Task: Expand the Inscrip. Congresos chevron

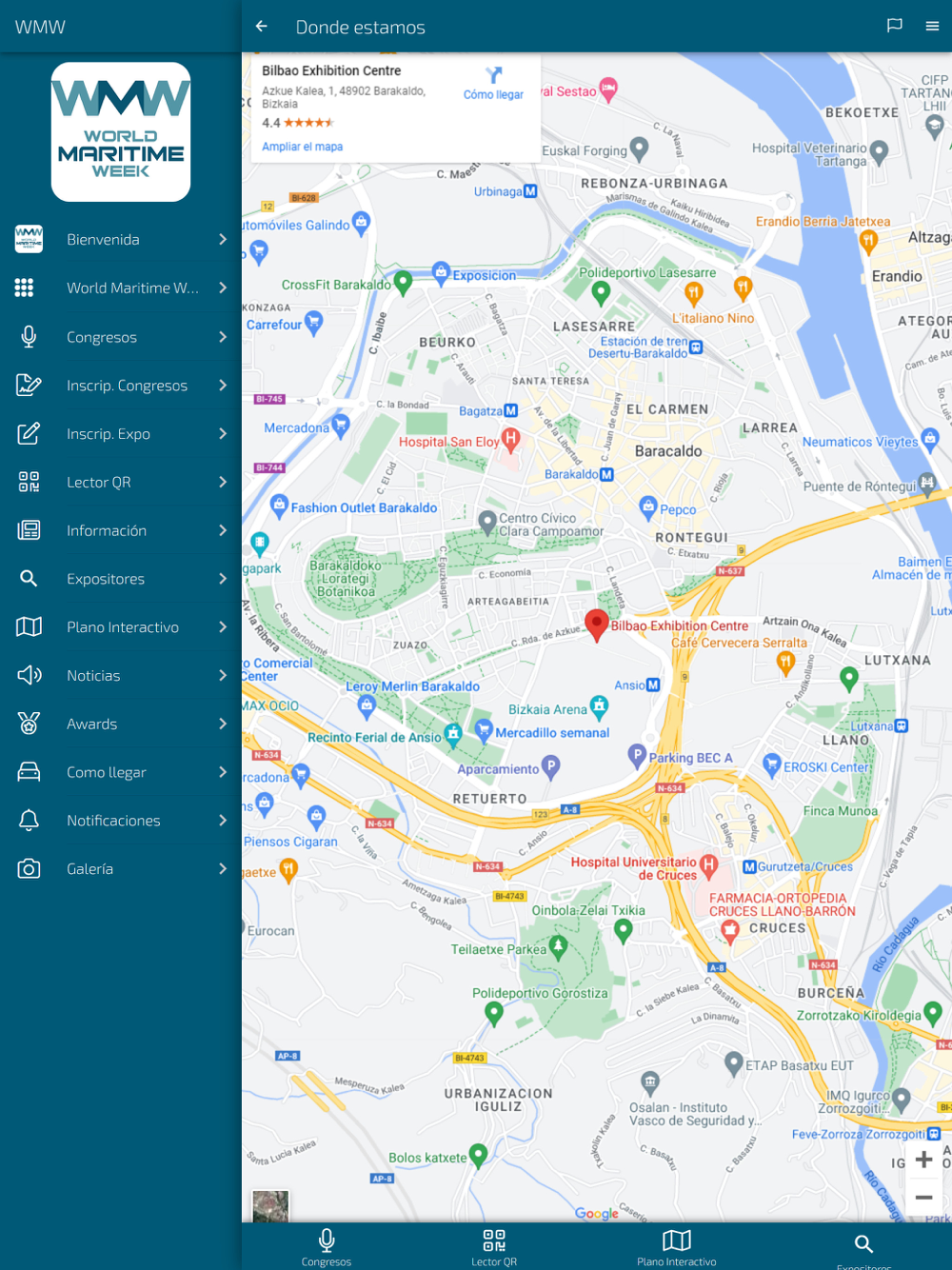Action: click(223, 385)
